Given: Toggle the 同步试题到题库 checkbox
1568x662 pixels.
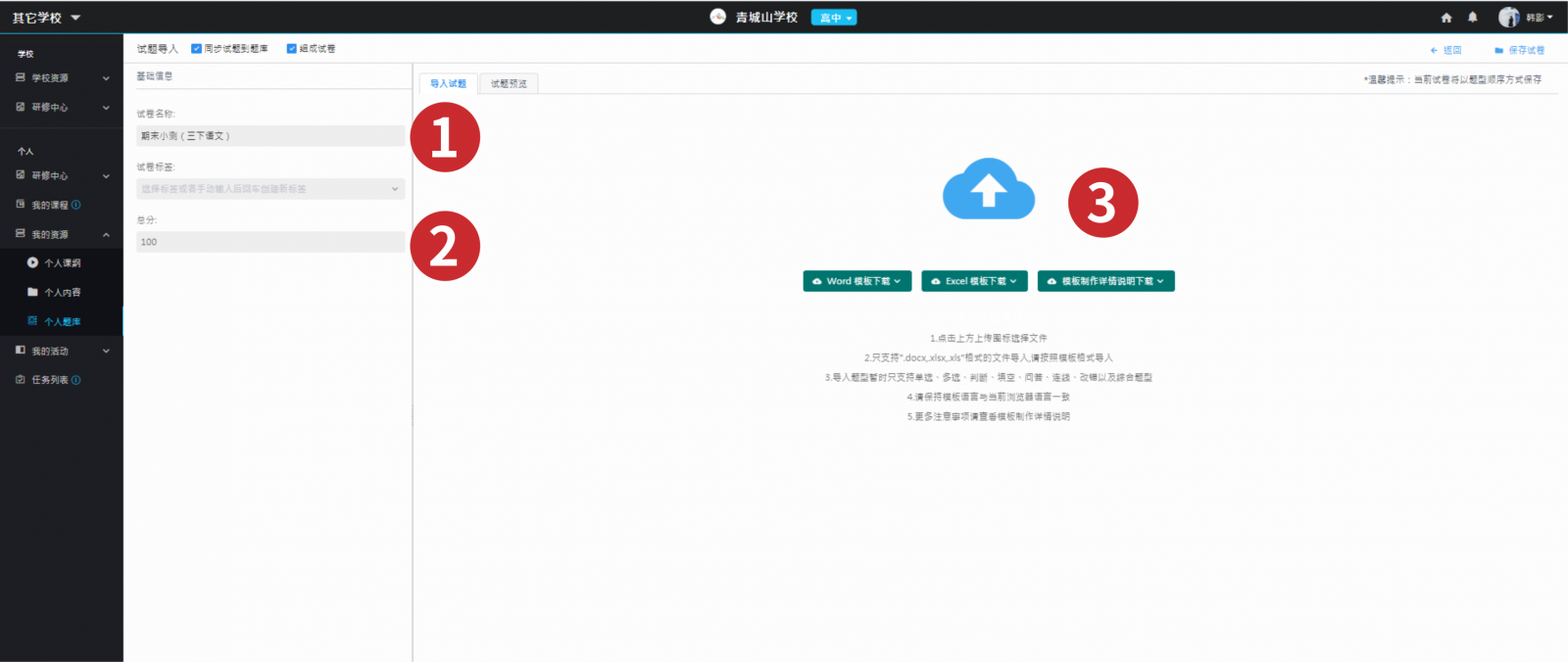Looking at the screenshot, I should click(196, 49).
